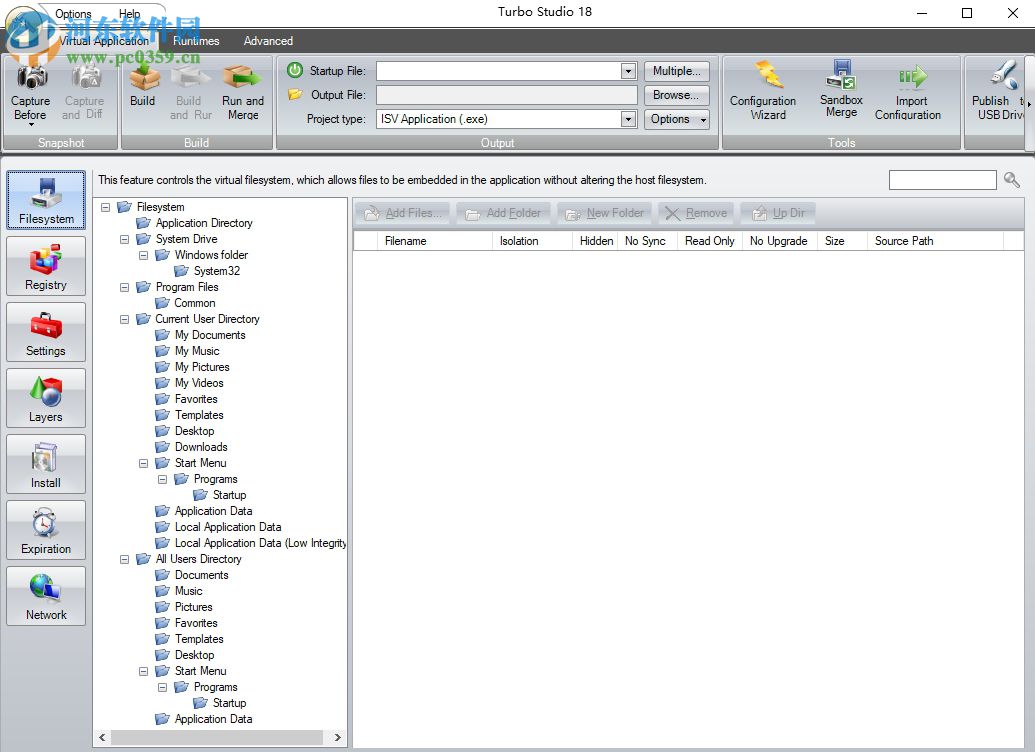Viewport: 1035px width, 752px height.
Task: Open the Options dropdown button in Output
Action: coord(677,119)
